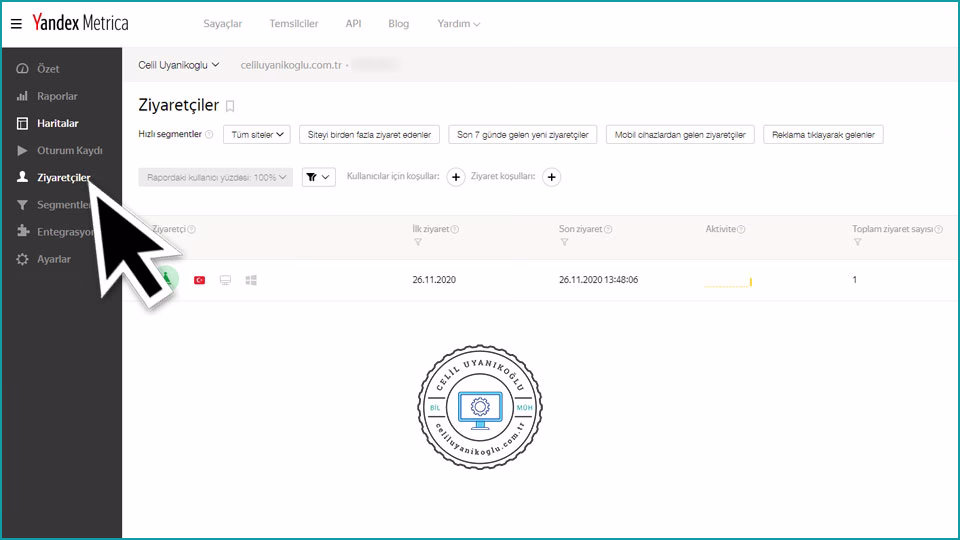Expand the Yardım menu
Screen dimensions: 960x540
[458, 24]
